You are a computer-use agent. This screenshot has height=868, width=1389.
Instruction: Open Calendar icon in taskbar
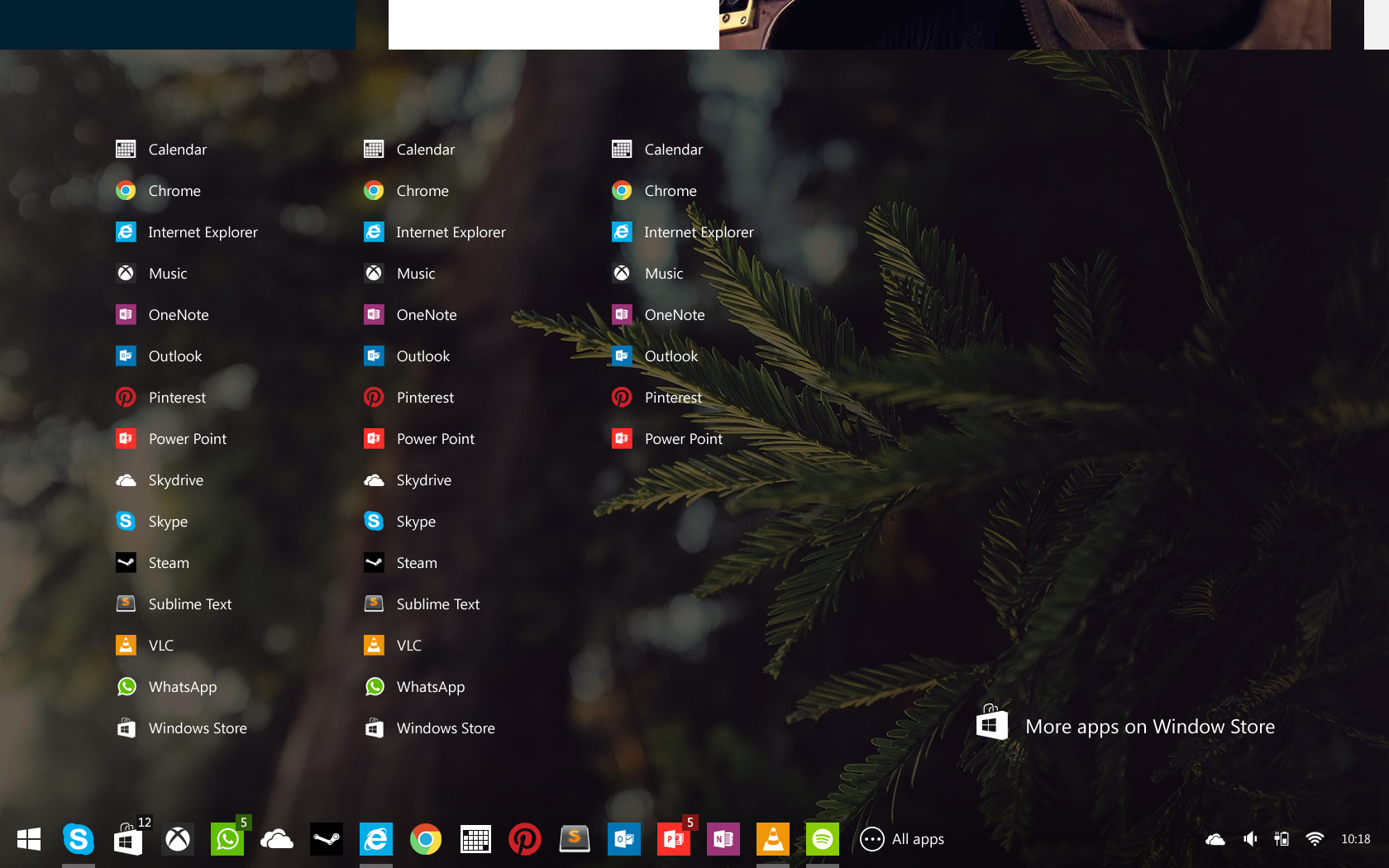pyautogui.click(x=475, y=839)
